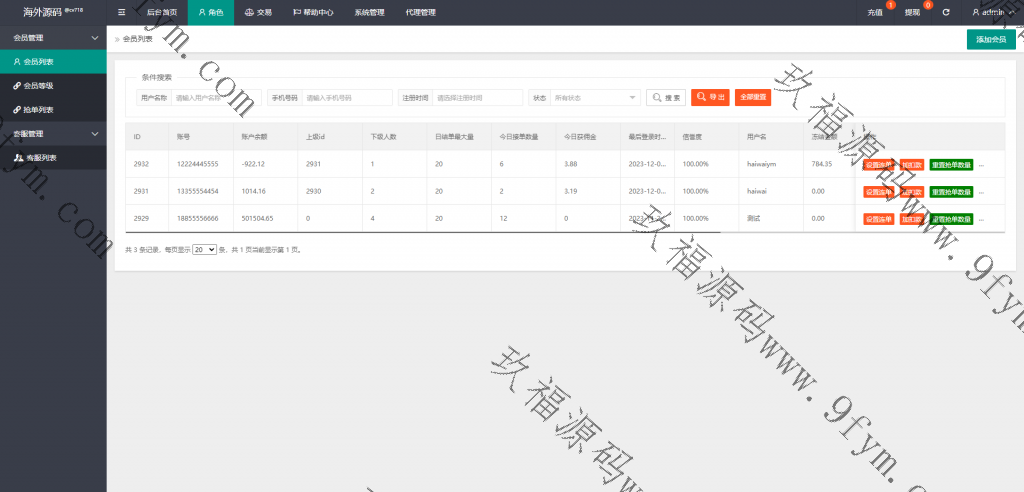Toggle the sidebar collapse hamburger icon
This screenshot has width=1024, height=492.
pos(122,12)
